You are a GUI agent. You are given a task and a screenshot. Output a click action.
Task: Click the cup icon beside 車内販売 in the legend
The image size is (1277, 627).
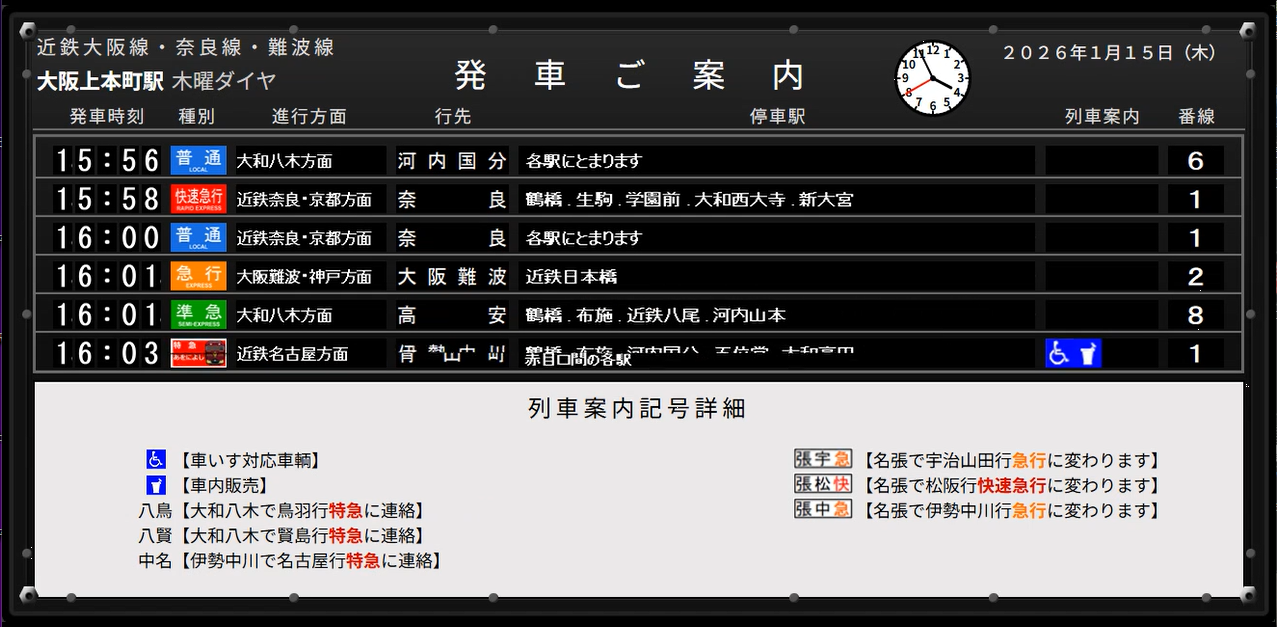coord(155,486)
